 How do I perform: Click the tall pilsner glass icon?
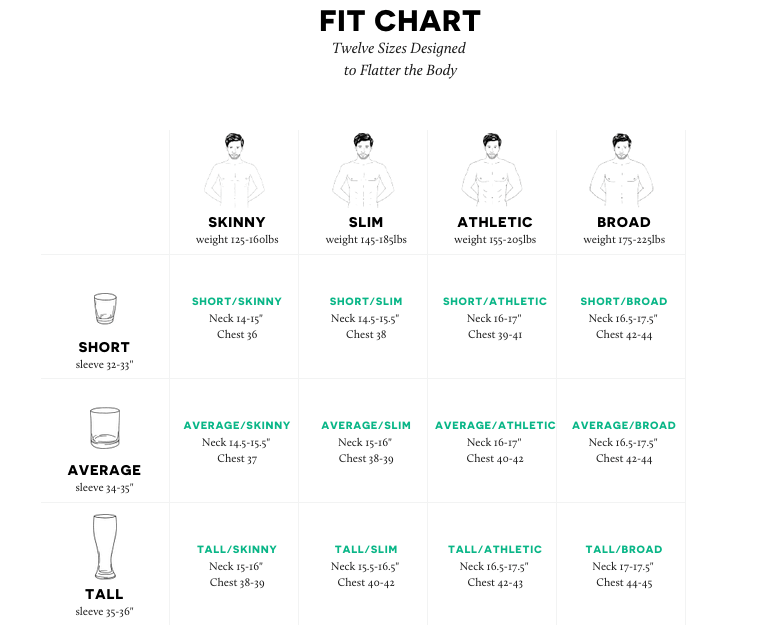click(105, 546)
